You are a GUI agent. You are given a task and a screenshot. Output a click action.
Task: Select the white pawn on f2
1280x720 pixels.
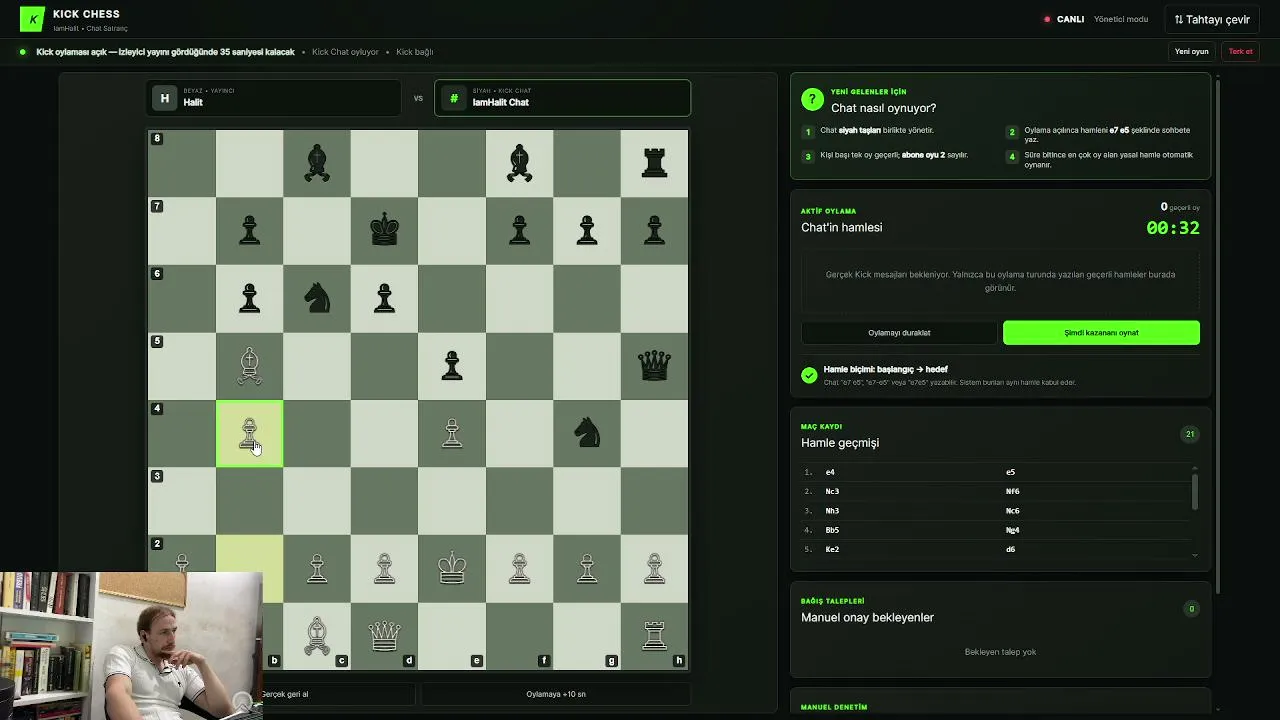pyautogui.click(x=519, y=568)
